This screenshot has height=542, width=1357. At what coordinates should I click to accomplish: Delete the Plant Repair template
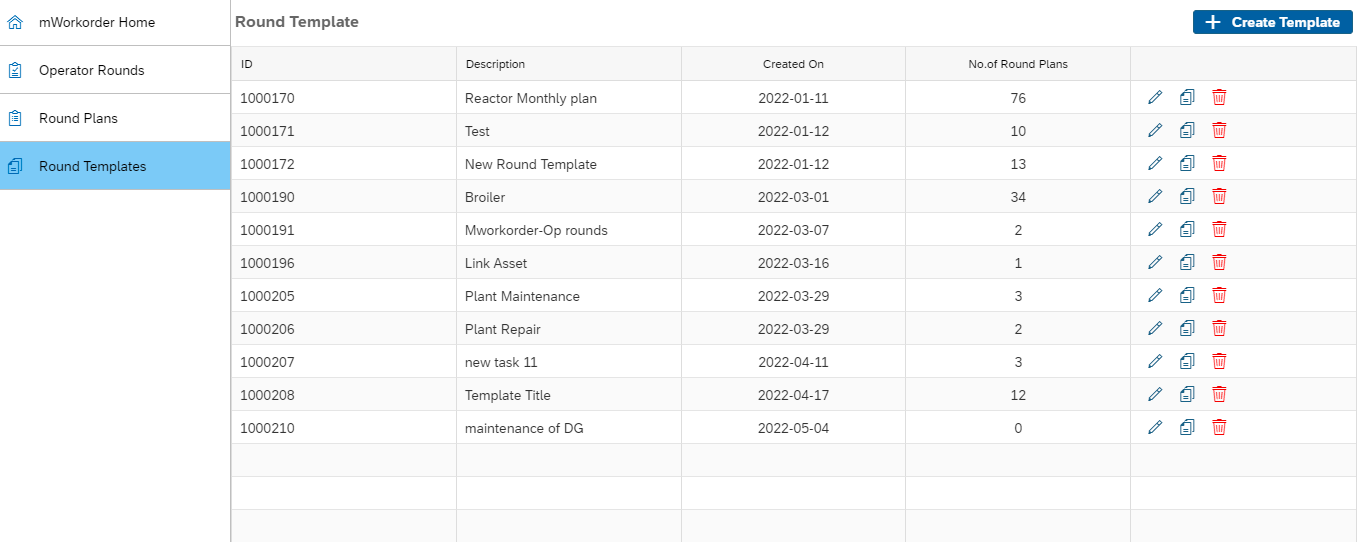coord(1219,328)
